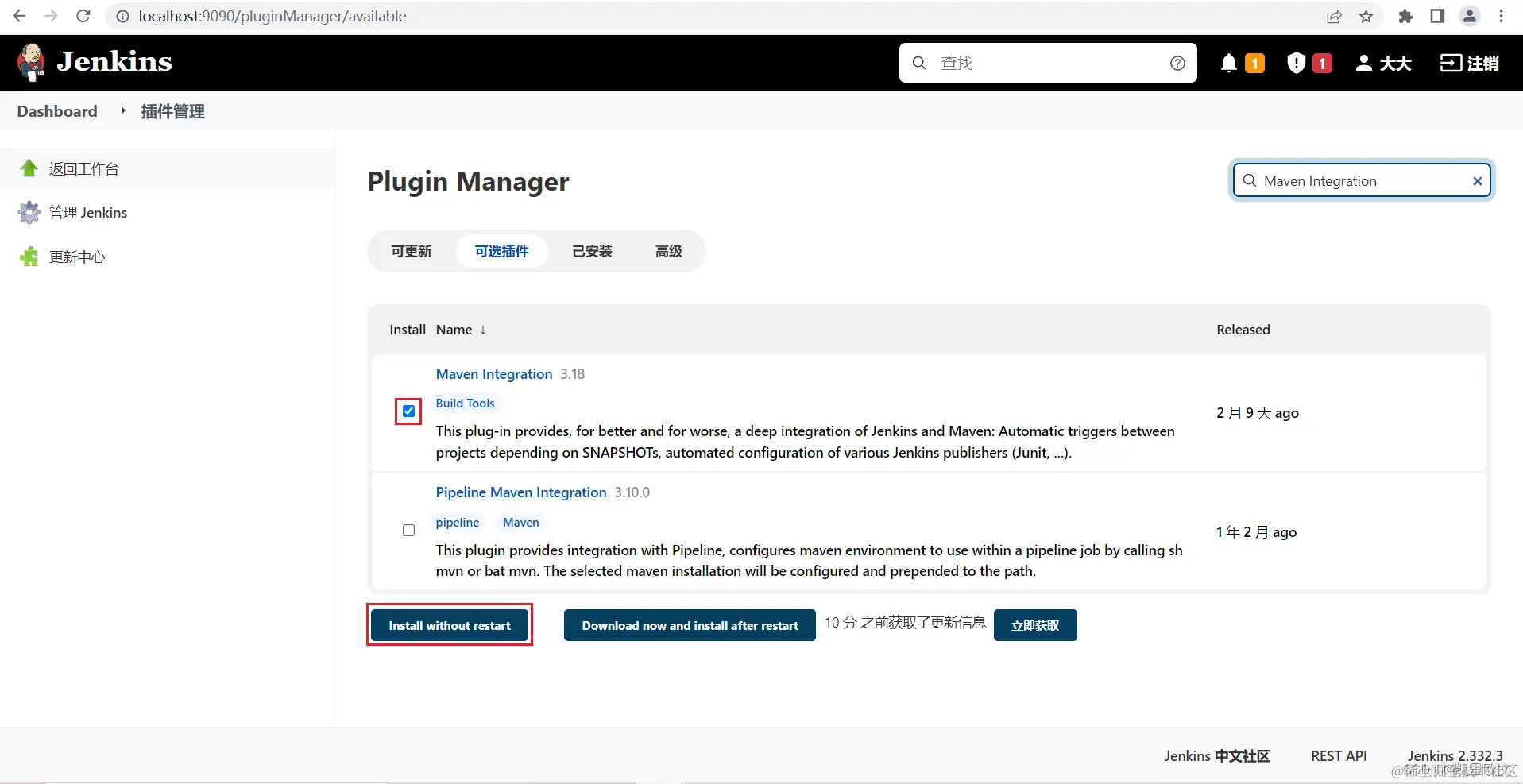Click the search help question mark icon

[x=1177, y=63]
